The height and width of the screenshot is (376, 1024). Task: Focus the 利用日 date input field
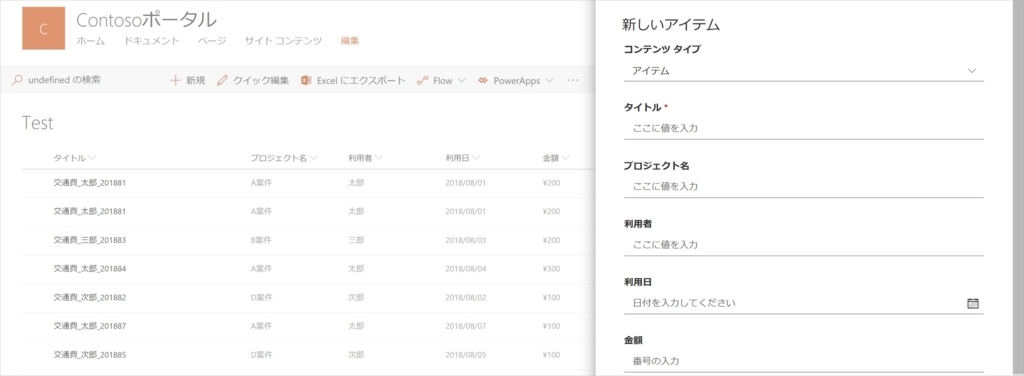point(803,303)
